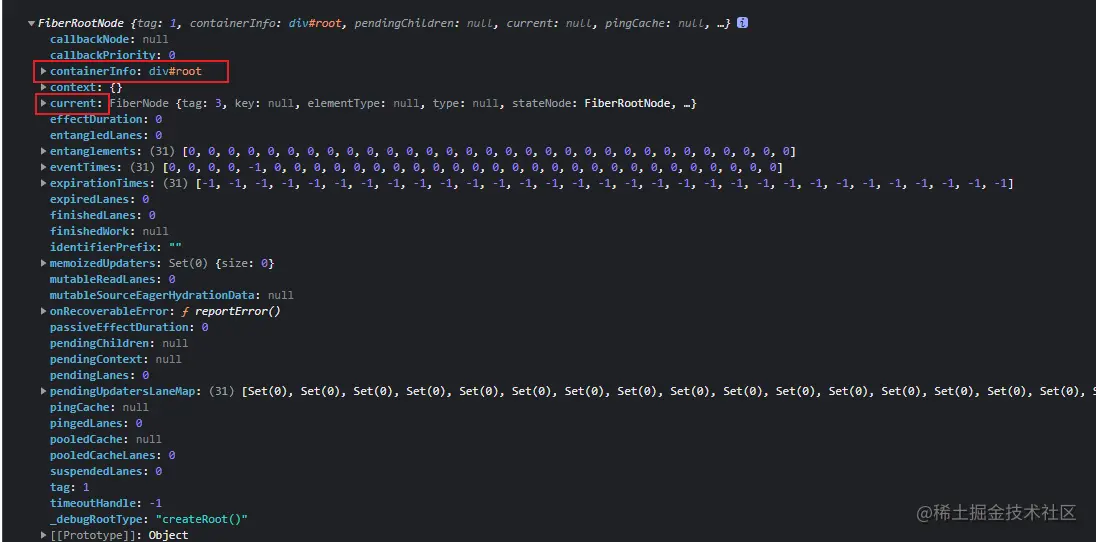Image resolution: width=1096 pixels, height=542 pixels.
Task: Click the FiberNode summary of current
Action: [403, 104]
